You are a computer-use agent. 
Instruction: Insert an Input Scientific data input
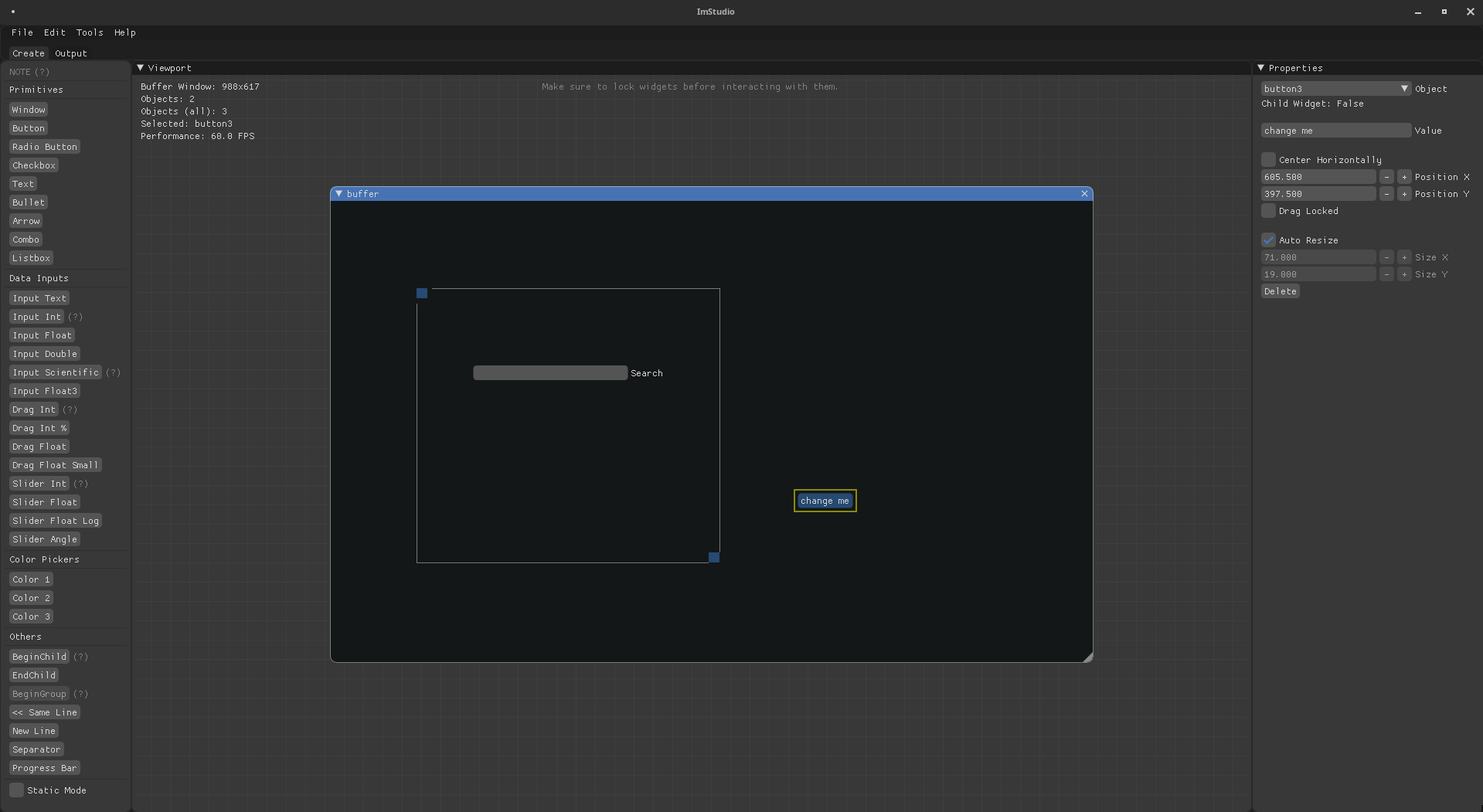tap(55, 372)
